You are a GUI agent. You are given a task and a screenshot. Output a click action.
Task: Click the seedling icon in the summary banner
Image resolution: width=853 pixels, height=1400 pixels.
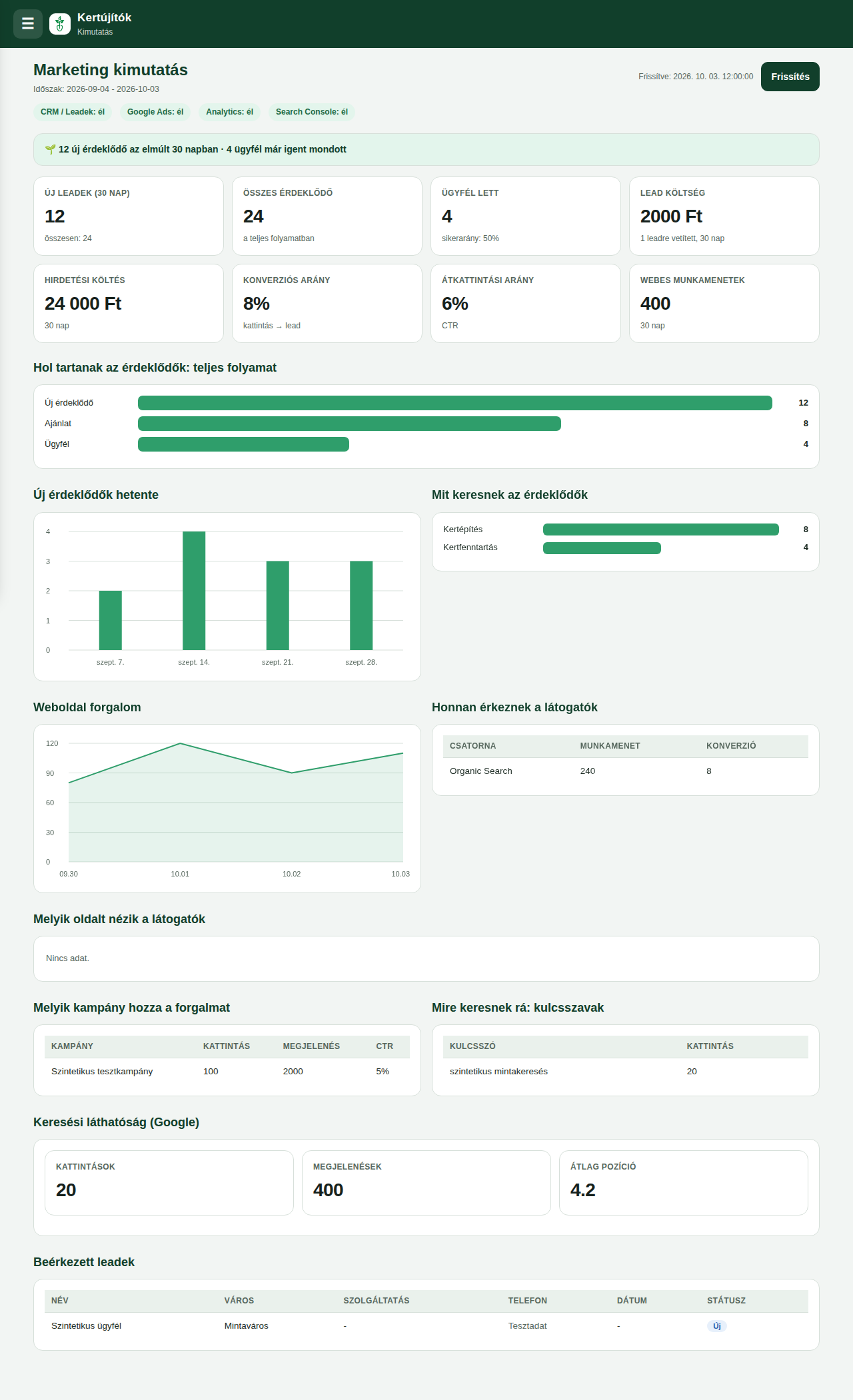tap(50, 149)
